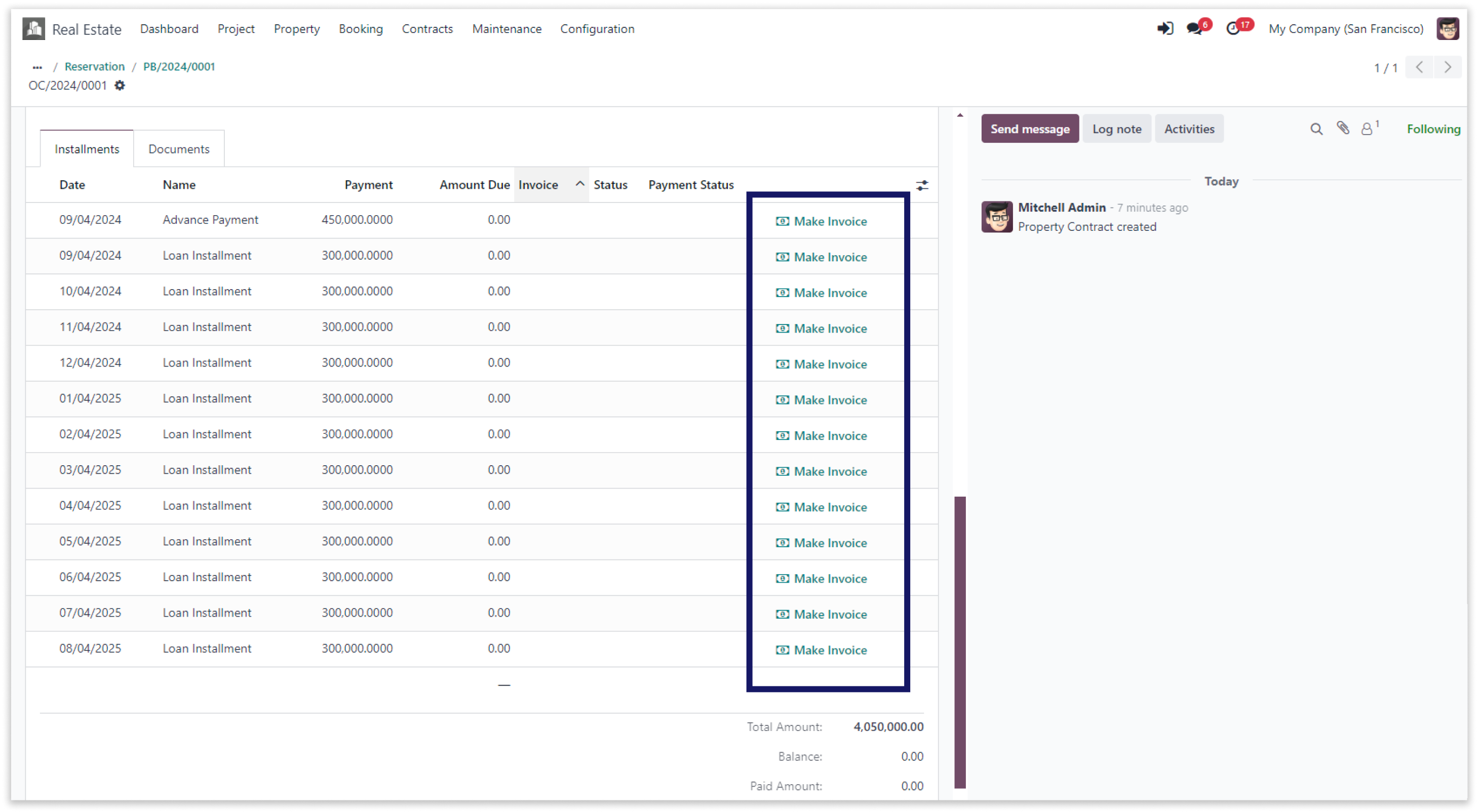The width and height of the screenshot is (1477, 812).
Task: Make Invoice for the 08/04/2025 installment
Action: pyautogui.click(x=821, y=650)
